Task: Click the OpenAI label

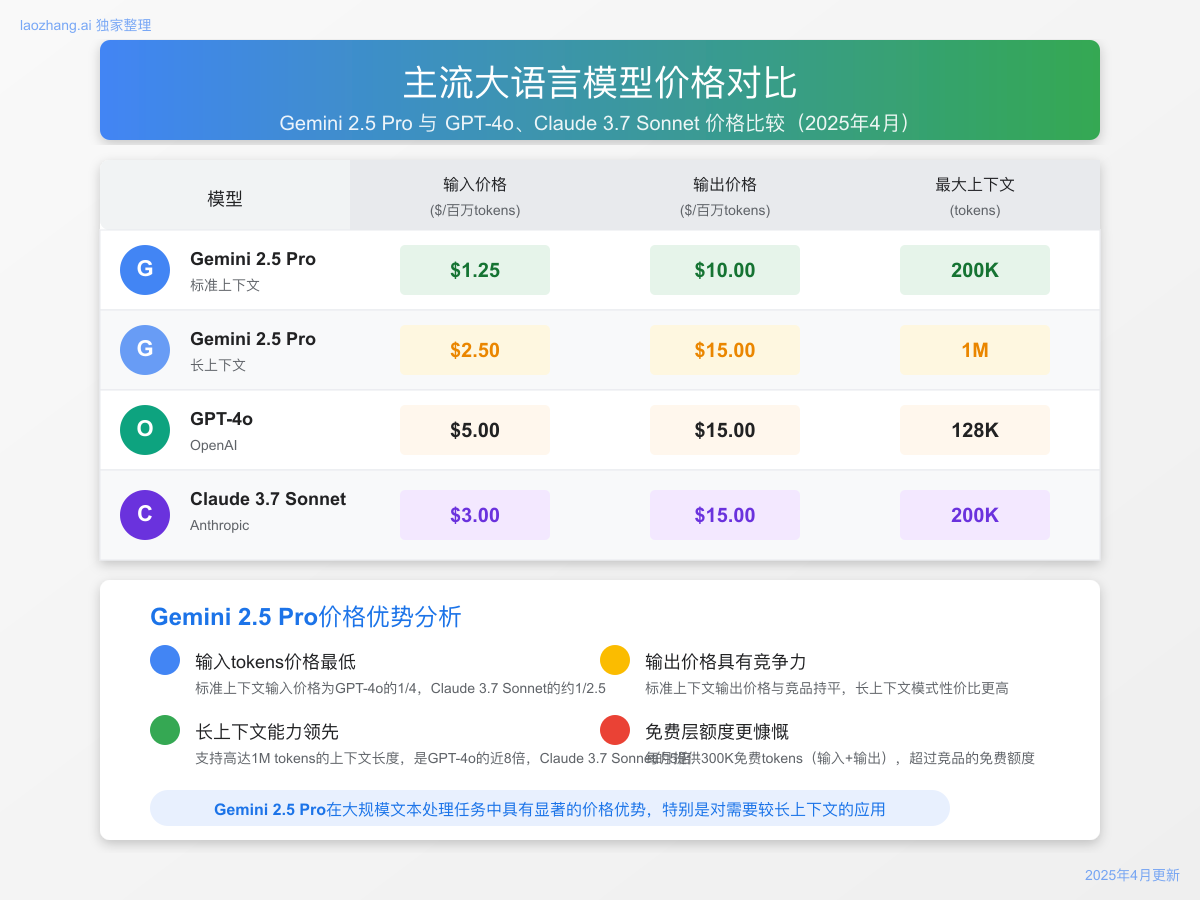Action: 214,445
